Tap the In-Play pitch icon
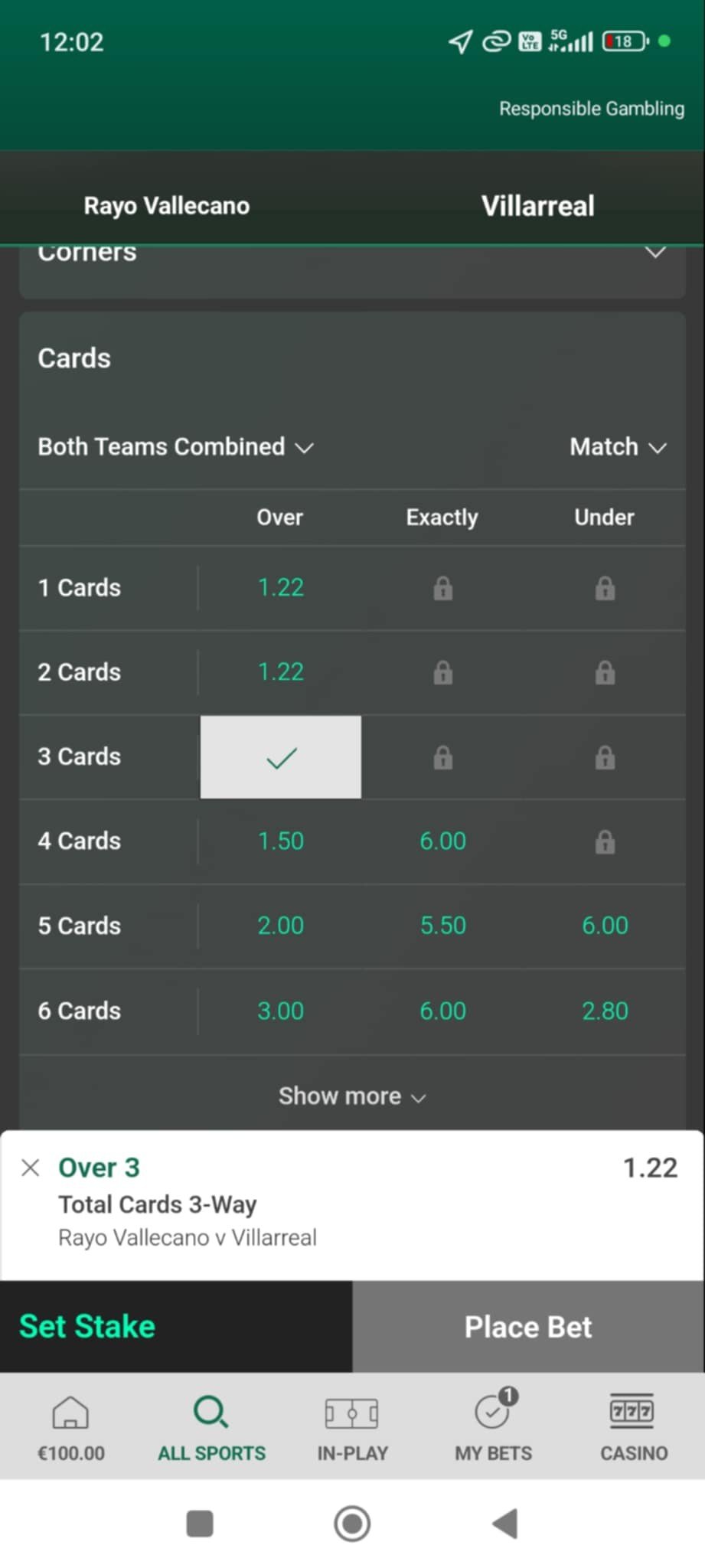This screenshot has height=1568, width=705. pyautogui.click(x=352, y=1413)
